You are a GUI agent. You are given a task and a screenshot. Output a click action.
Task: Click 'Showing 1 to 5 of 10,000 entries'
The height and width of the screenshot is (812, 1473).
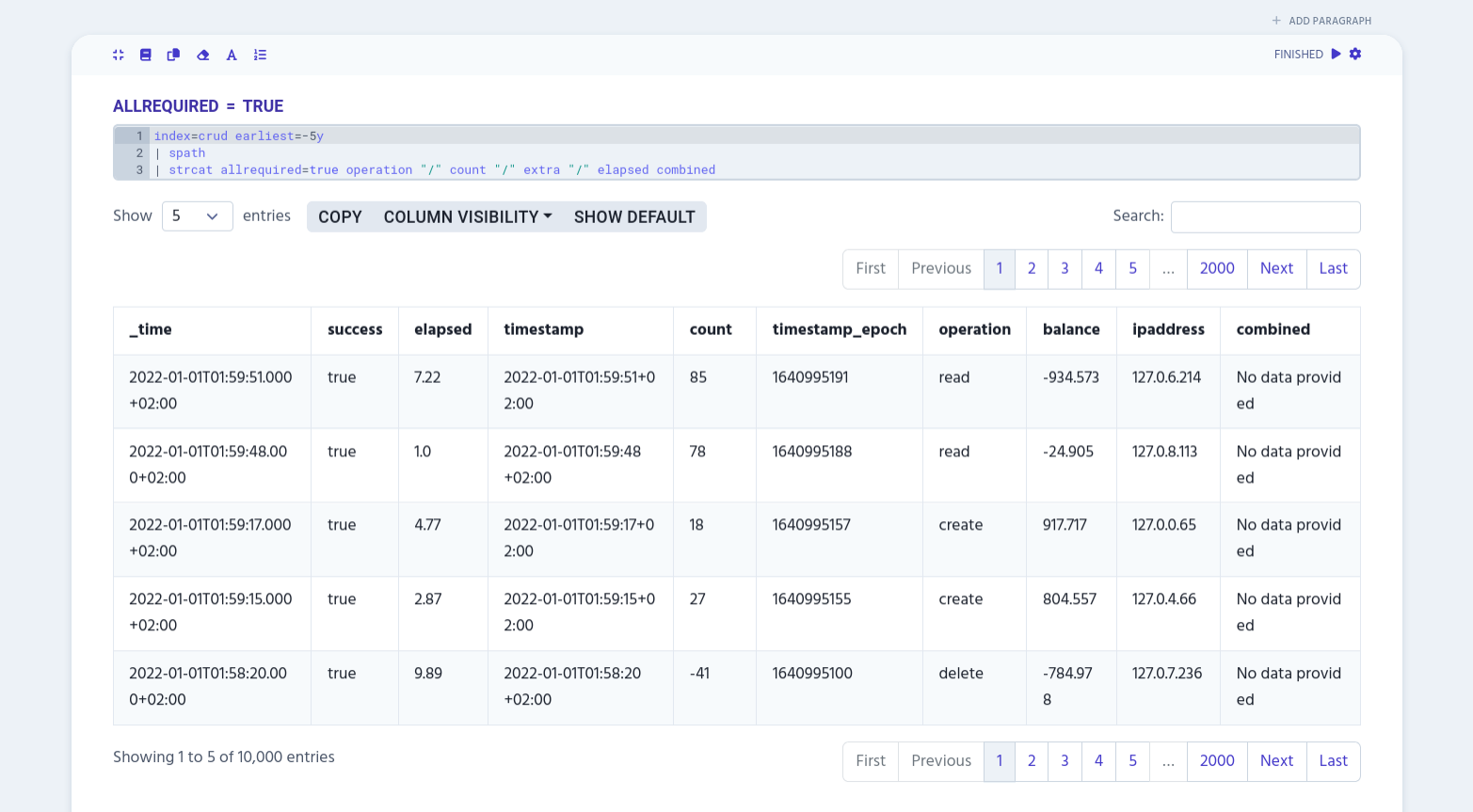[x=224, y=757]
